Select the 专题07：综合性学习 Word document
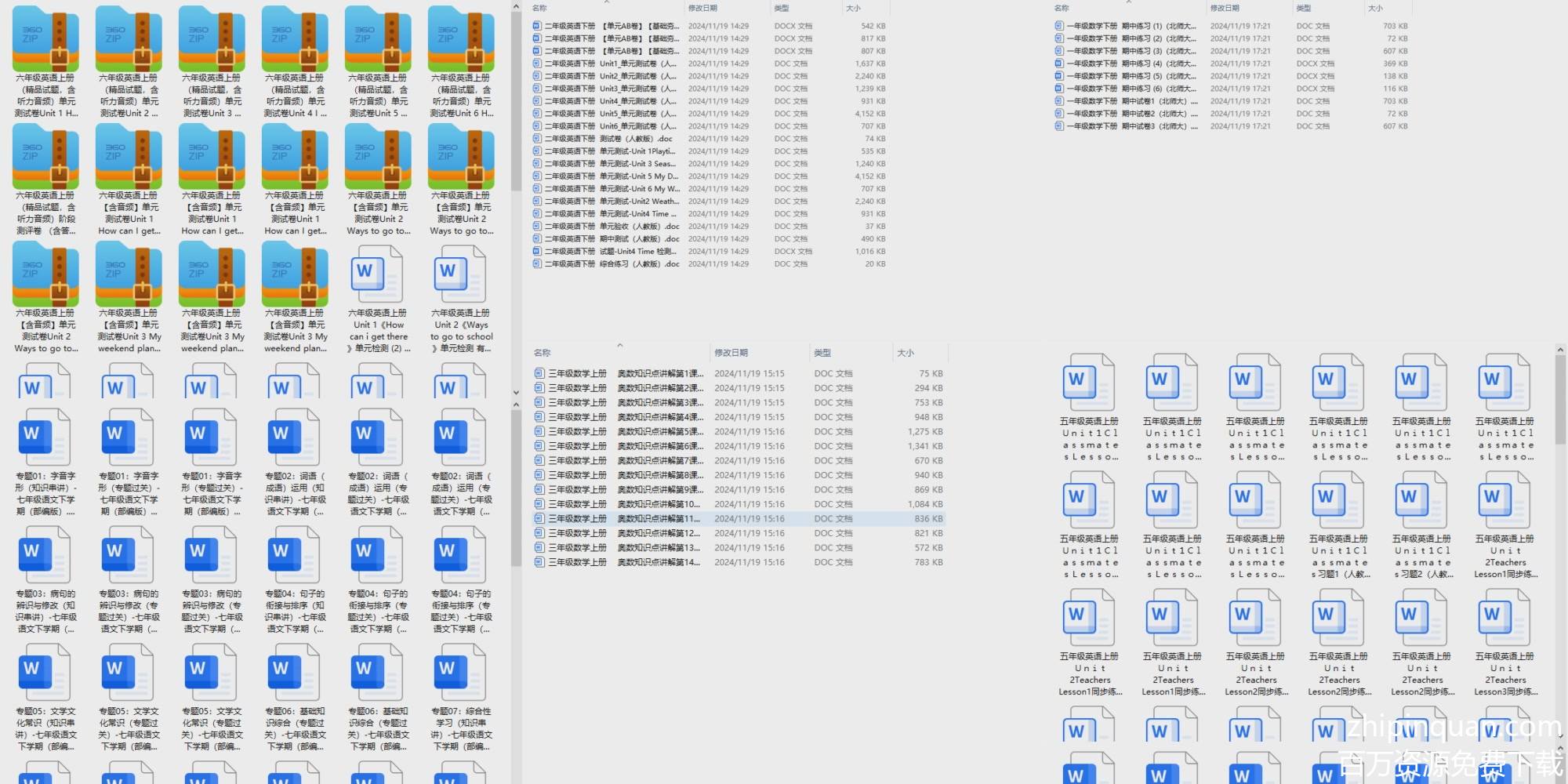The width and height of the screenshot is (1568, 784). (461, 673)
